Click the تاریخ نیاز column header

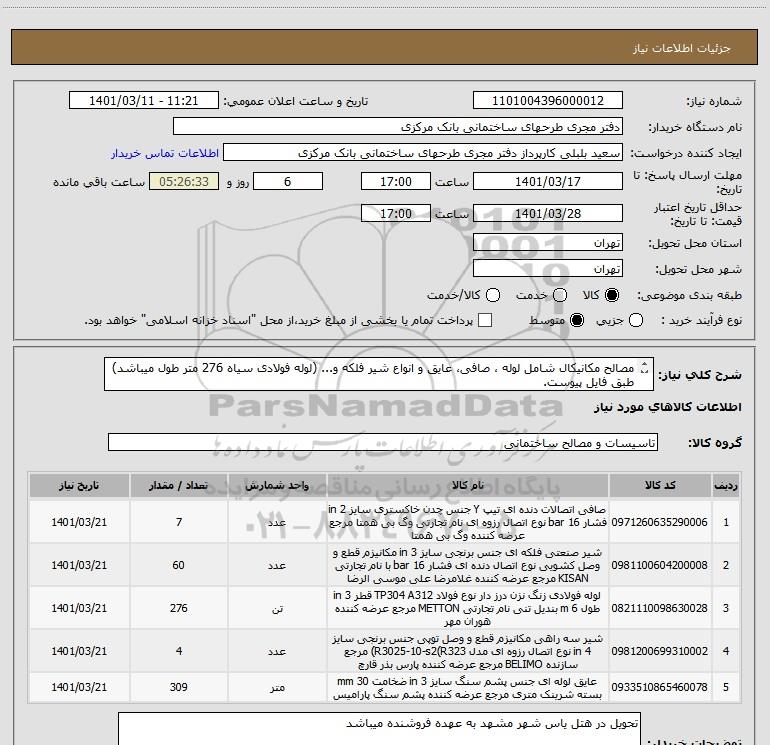79,485
